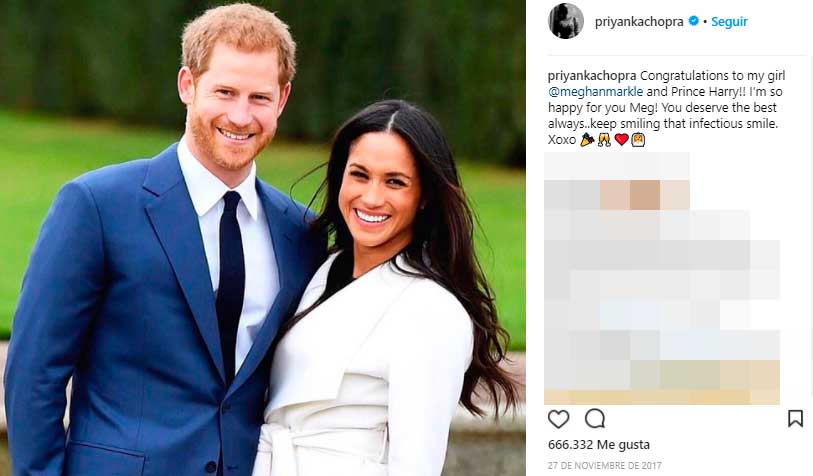Click the navy tie in the photo
The height and width of the screenshot is (476, 813).
tap(230, 280)
